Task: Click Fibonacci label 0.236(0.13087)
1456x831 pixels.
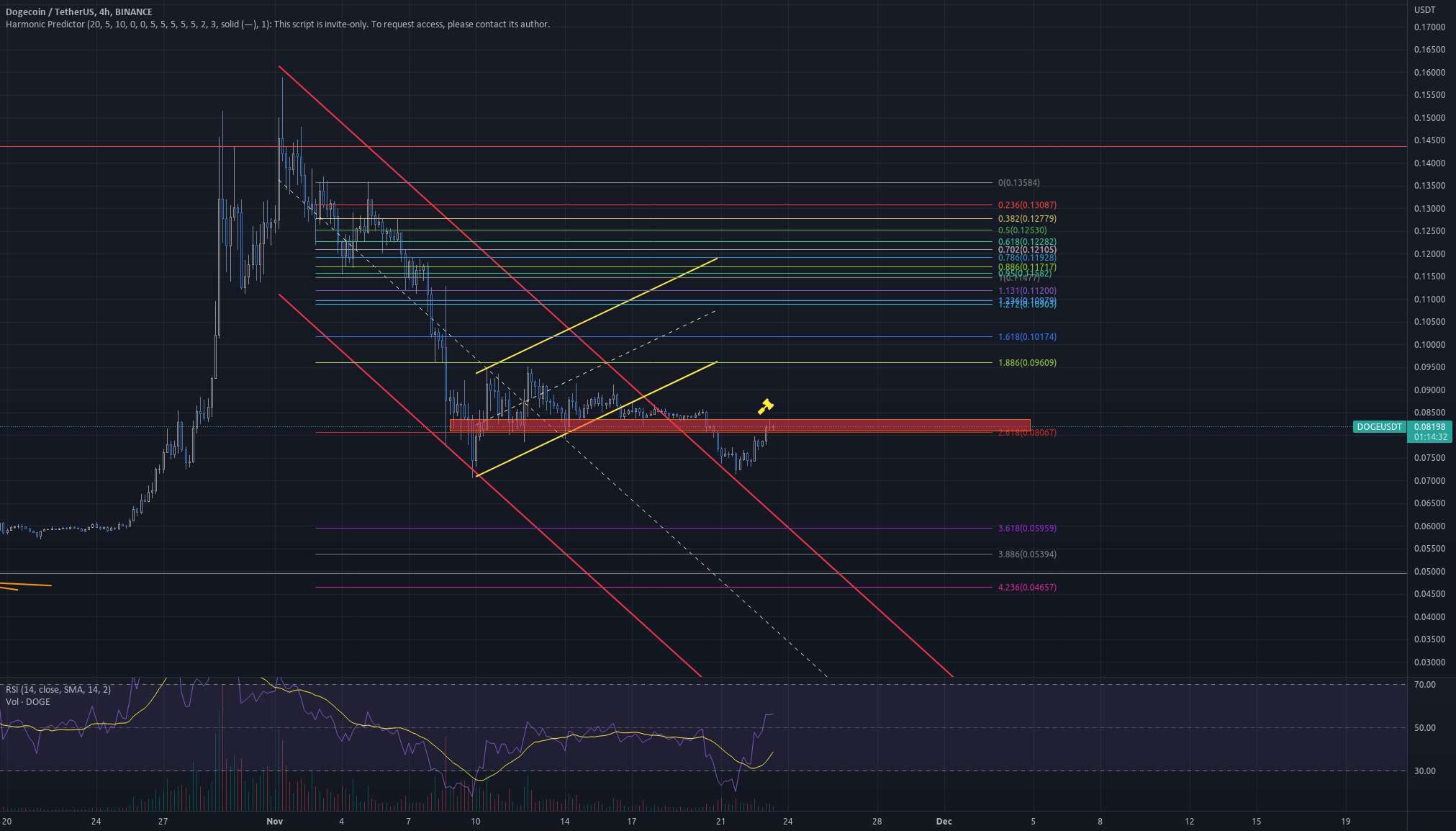Action: click(1027, 205)
